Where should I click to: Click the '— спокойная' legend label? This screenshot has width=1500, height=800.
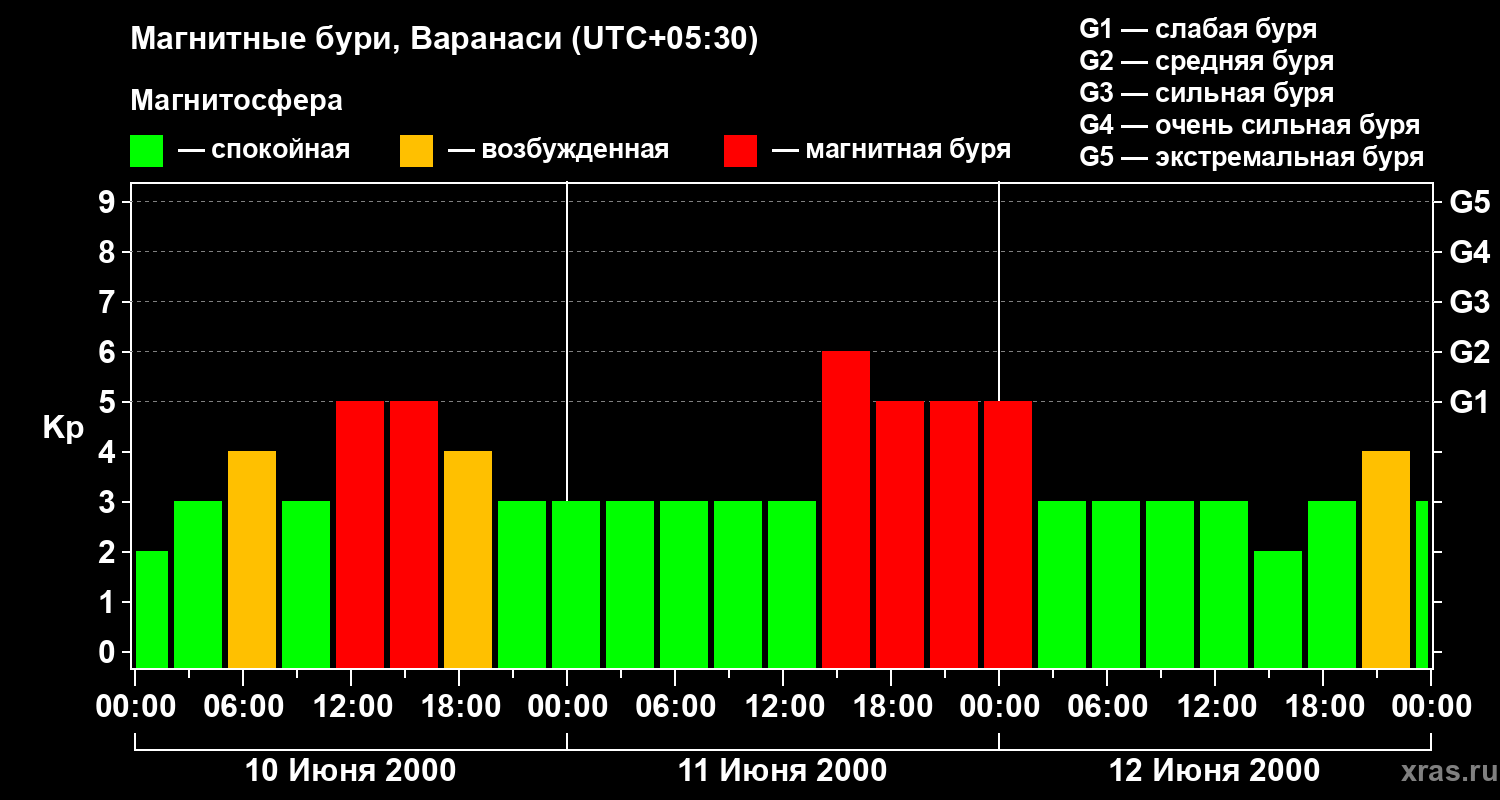(x=264, y=151)
